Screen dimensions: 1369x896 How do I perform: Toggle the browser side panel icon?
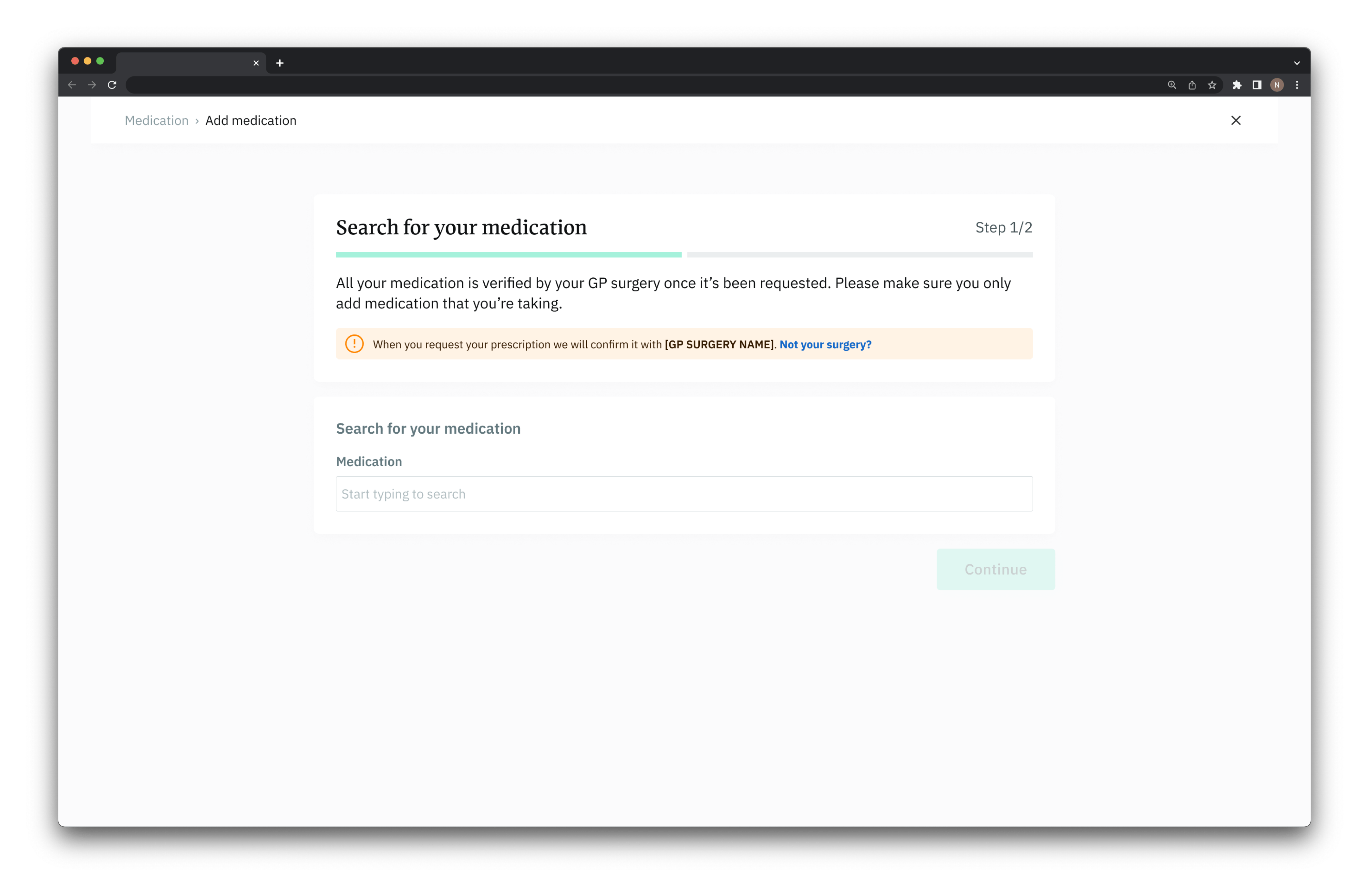(1257, 85)
